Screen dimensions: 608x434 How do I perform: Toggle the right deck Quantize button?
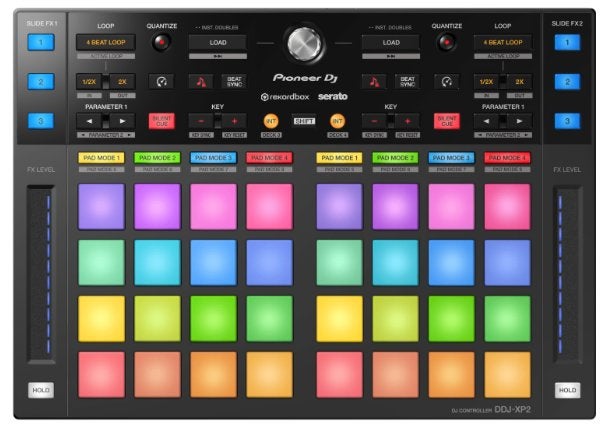[x=446, y=42]
